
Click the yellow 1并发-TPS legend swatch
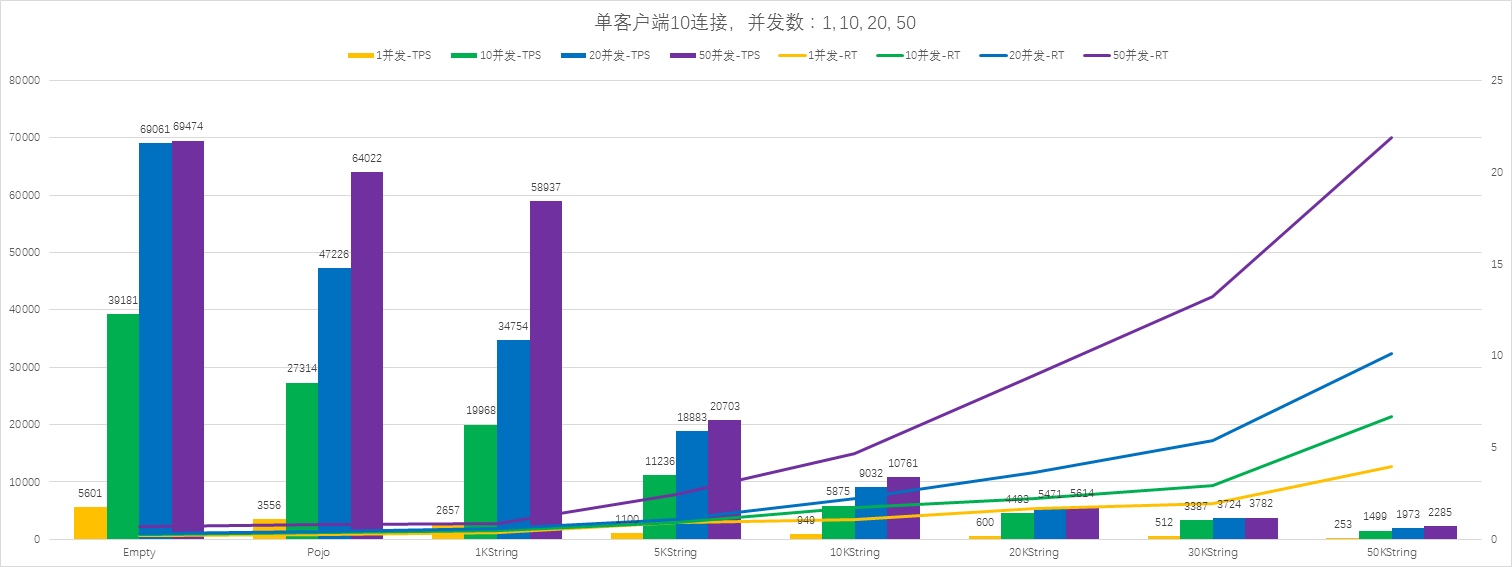coord(361,56)
